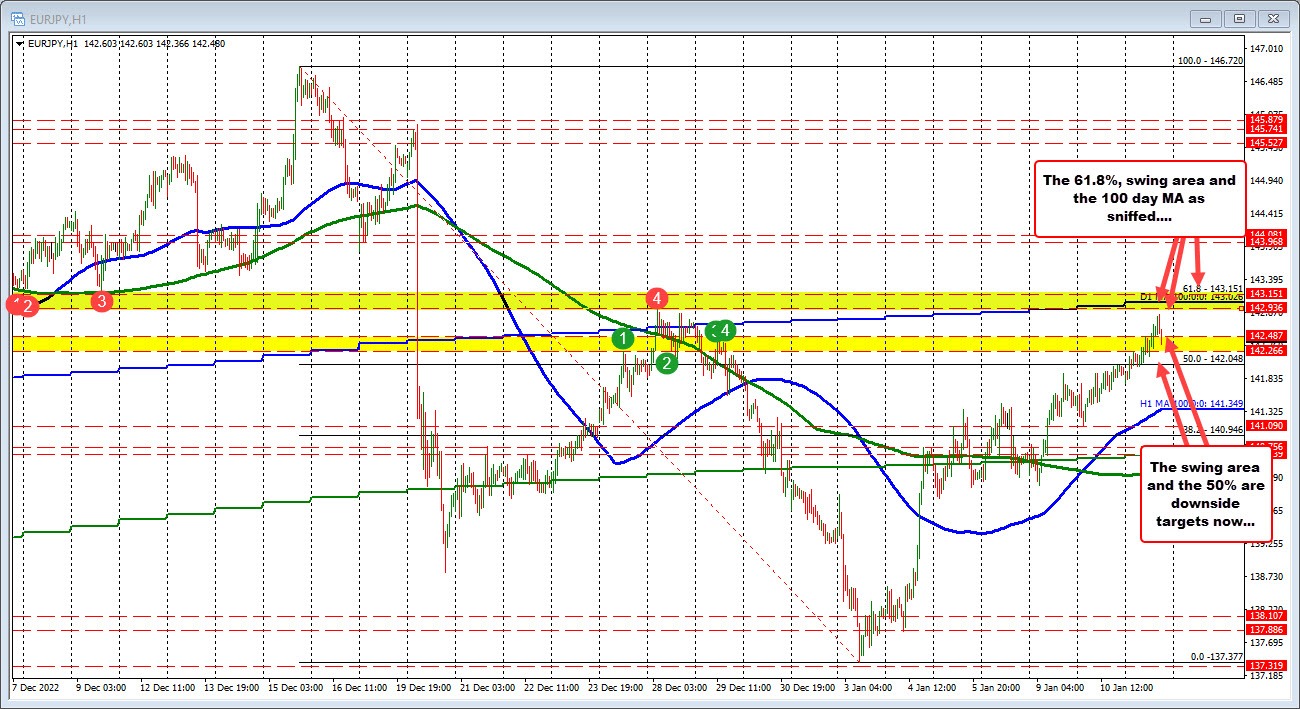Open the OHLC quote dropdown arrow
The width and height of the screenshot is (1300, 709).
19,43
